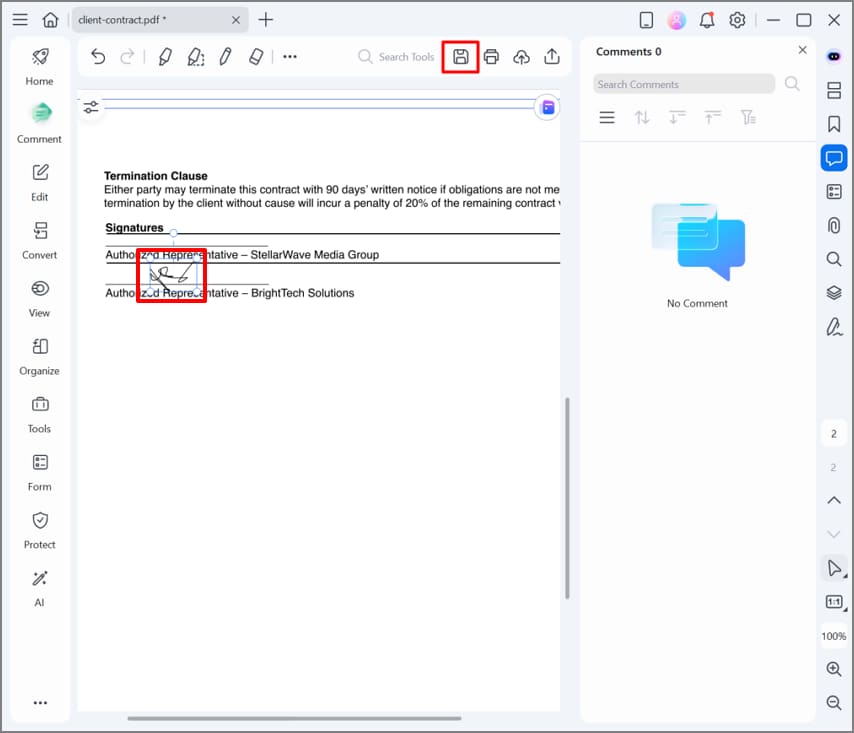Type in the Search Comments field

coord(684,84)
